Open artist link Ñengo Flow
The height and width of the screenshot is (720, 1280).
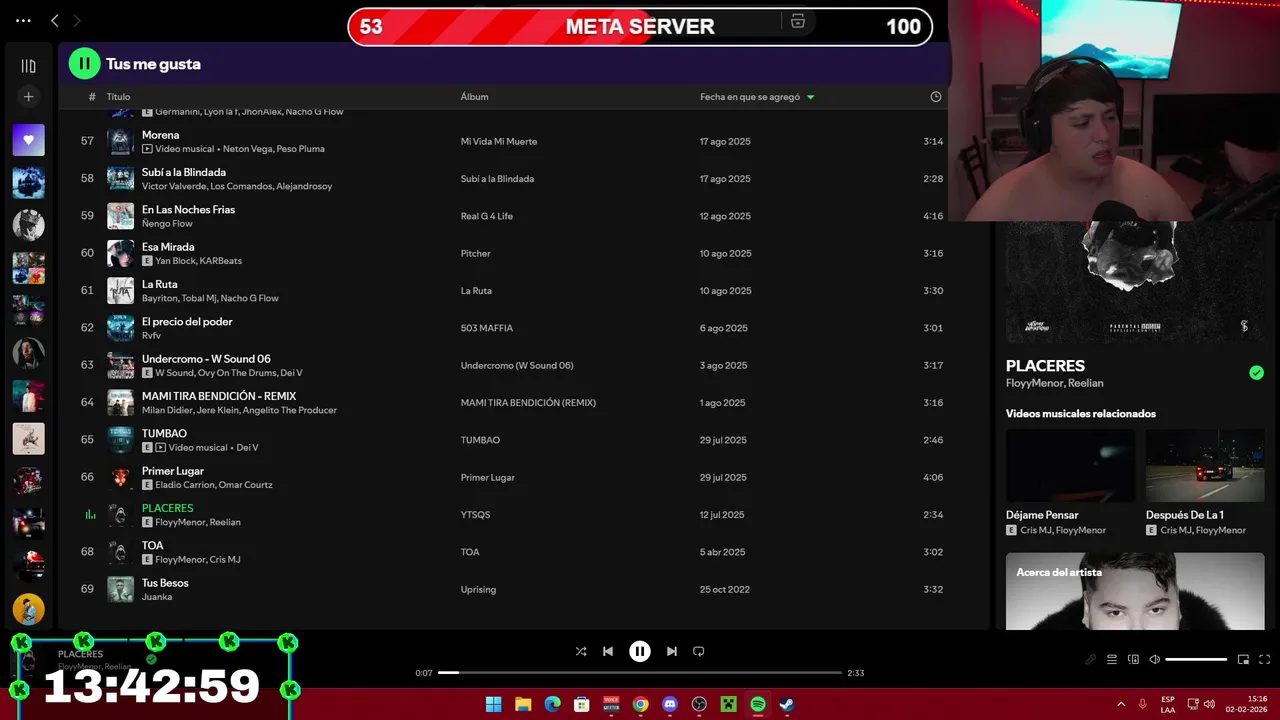click(x=167, y=224)
